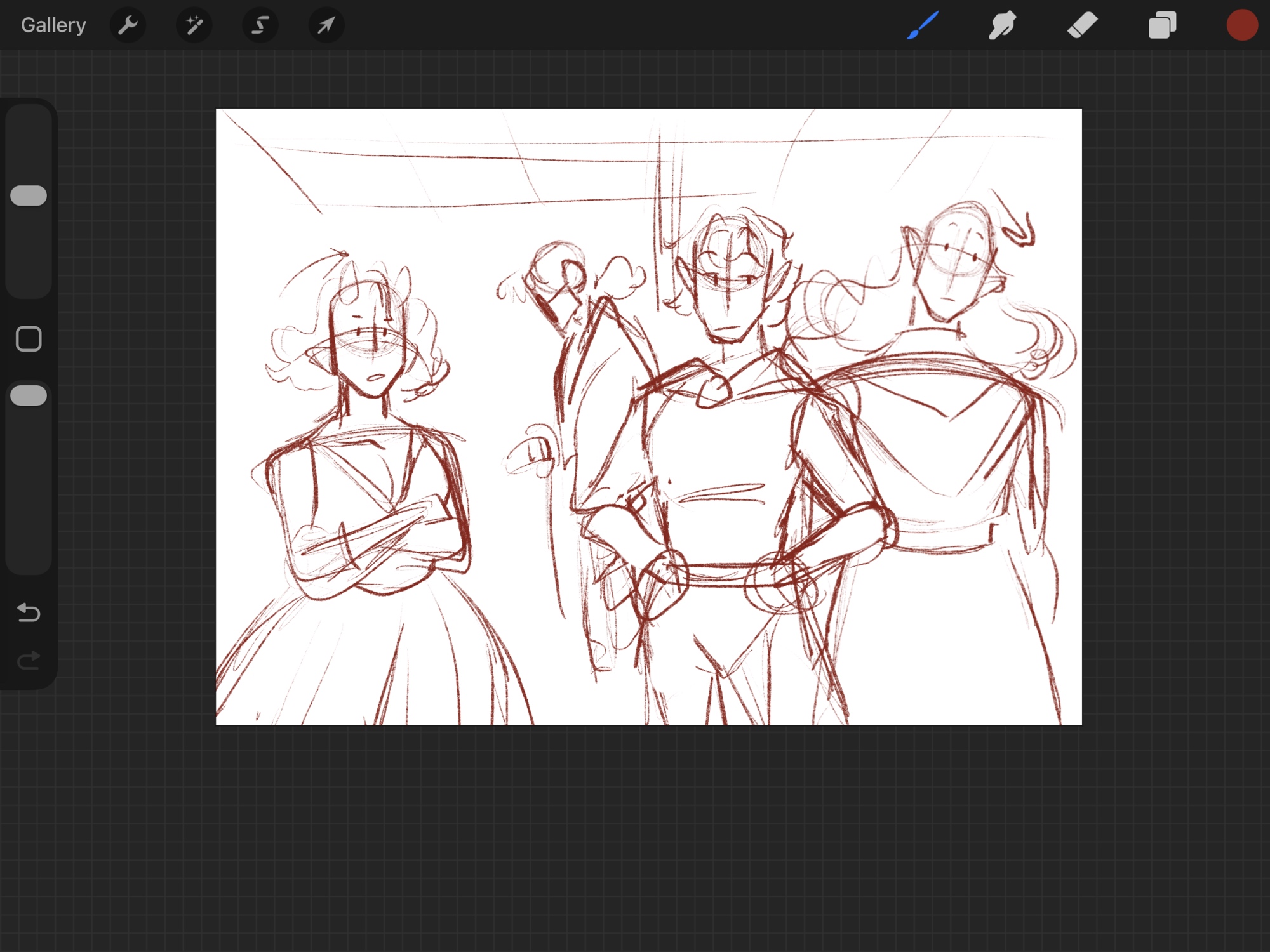The width and height of the screenshot is (1270, 952).
Task: Redo the last undone action
Action: [x=29, y=661]
